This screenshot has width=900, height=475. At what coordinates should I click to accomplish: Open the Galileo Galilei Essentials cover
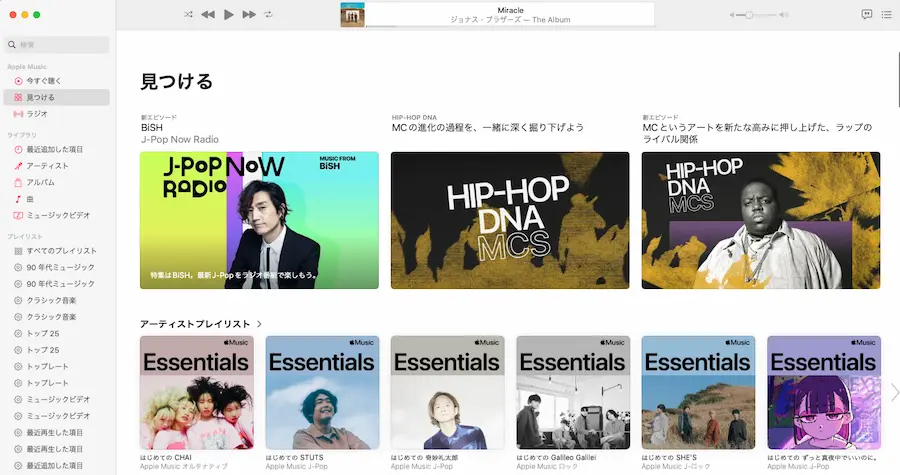click(573, 392)
